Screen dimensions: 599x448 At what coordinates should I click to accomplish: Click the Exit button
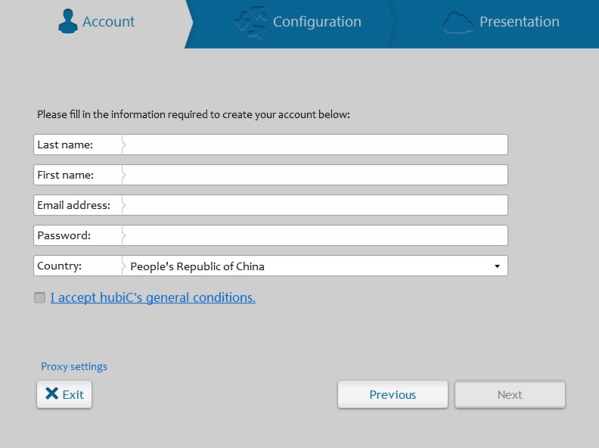pyautogui.click(x=64, y=394)
